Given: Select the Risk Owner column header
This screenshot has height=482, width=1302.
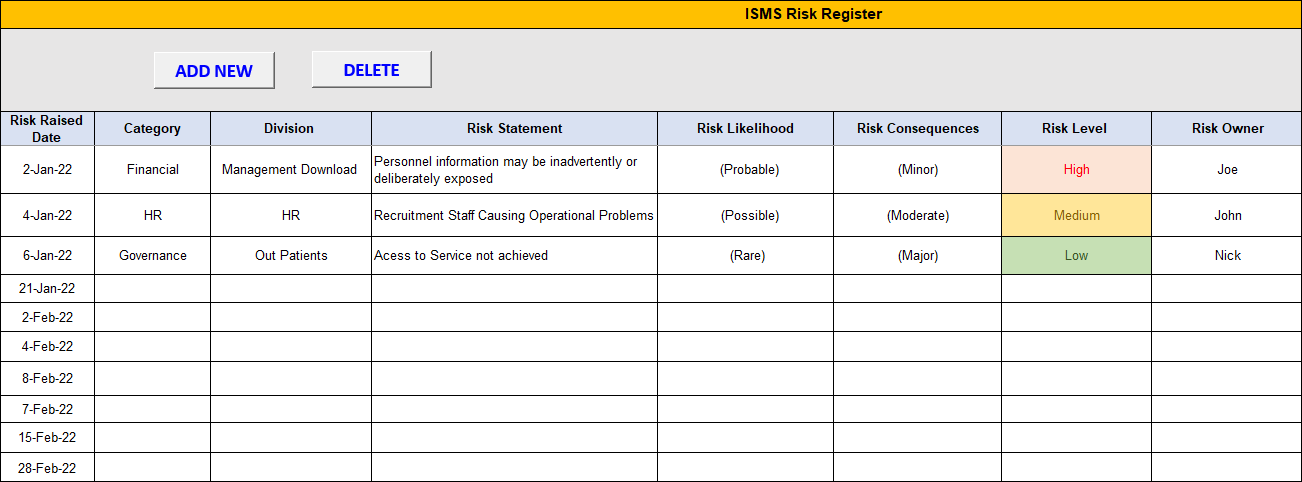Looking at the screenshot, I should click(1227, 128).
